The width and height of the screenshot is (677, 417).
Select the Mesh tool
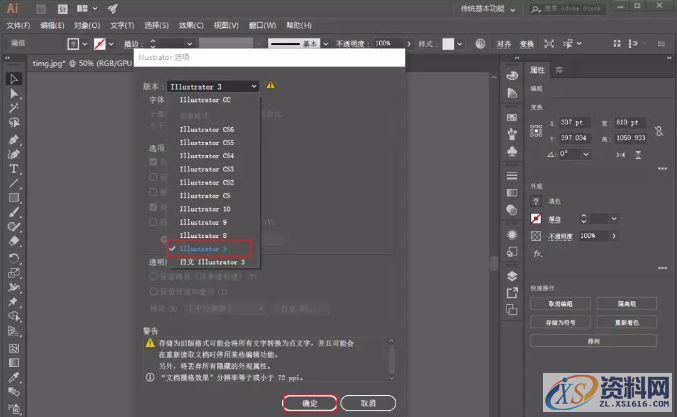[14, 348]
